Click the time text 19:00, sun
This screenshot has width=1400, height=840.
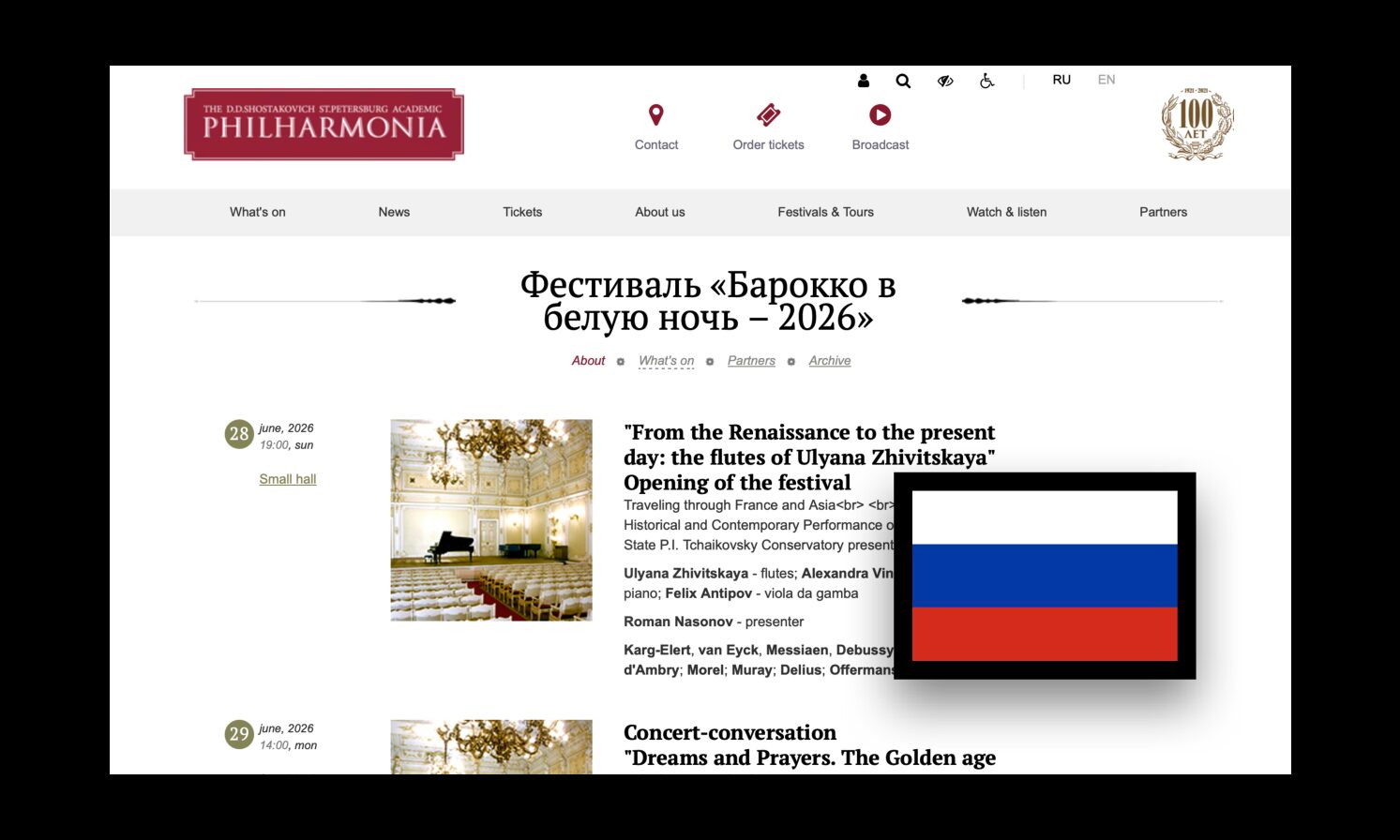click(287, 445)
